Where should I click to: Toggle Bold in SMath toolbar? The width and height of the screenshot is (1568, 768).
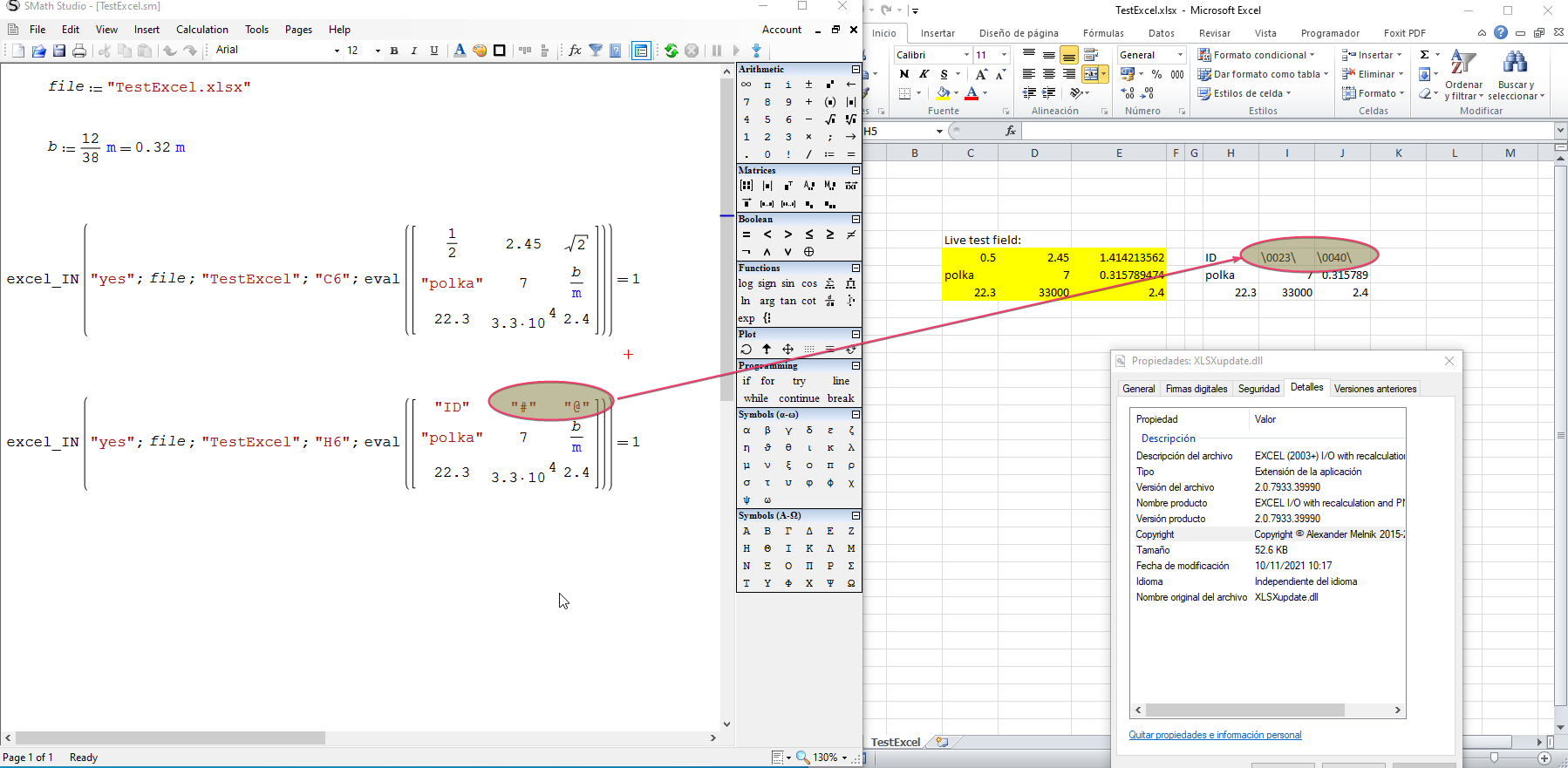pyautogui.click(x=394, y=51)
